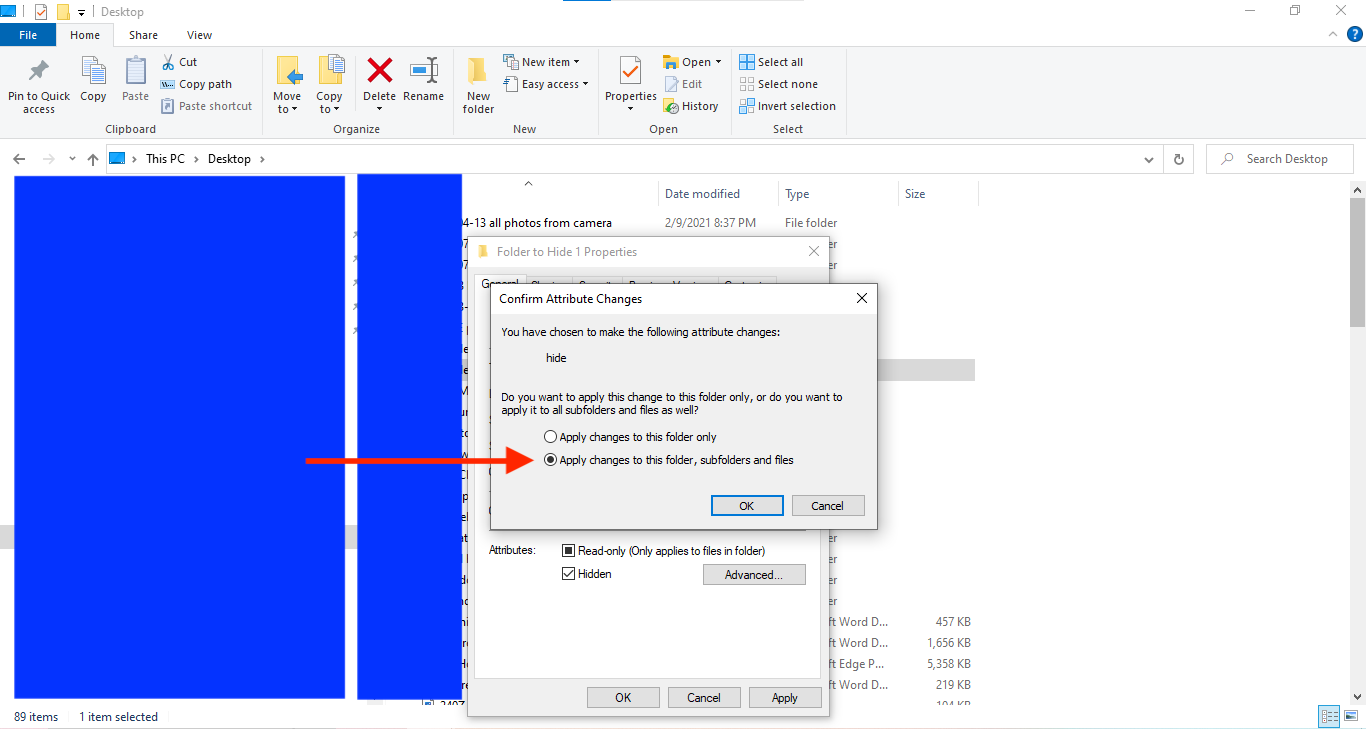Select 'Apply changes to this folder, subfolders and files'

pyautogui.click(x=550, y=460)
